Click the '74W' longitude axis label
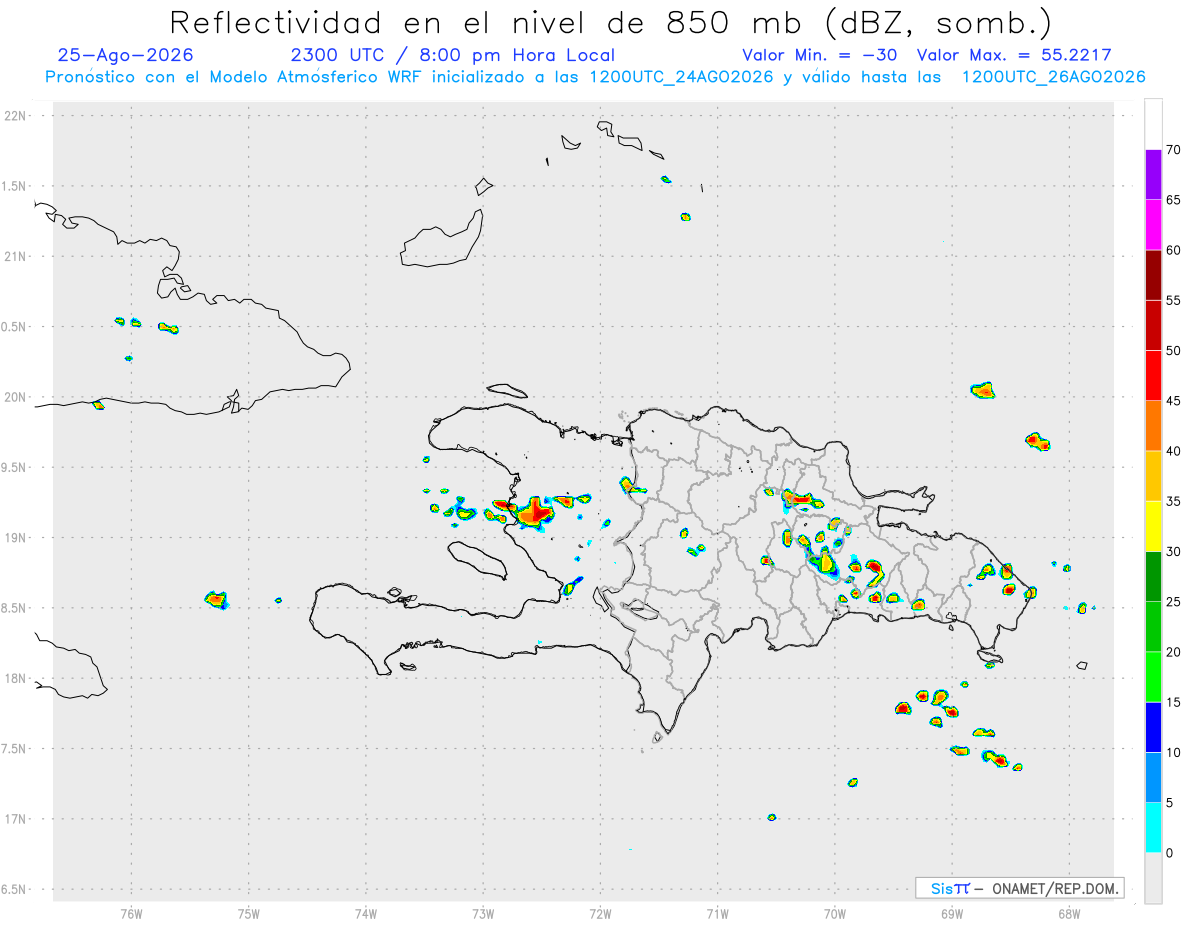Viewport: 1200px width, 927px height. pyautogui.click(x=366, y=913)
